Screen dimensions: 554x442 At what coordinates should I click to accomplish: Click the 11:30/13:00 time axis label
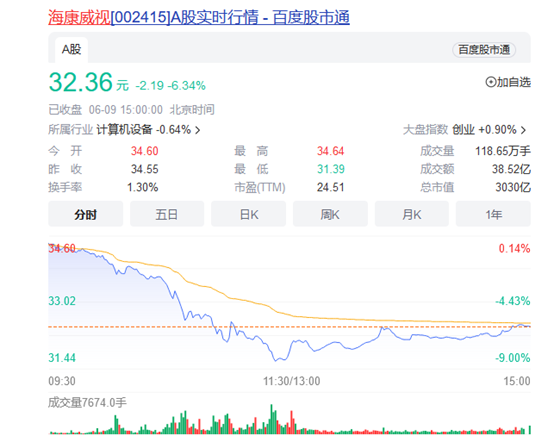coord(291,381)
